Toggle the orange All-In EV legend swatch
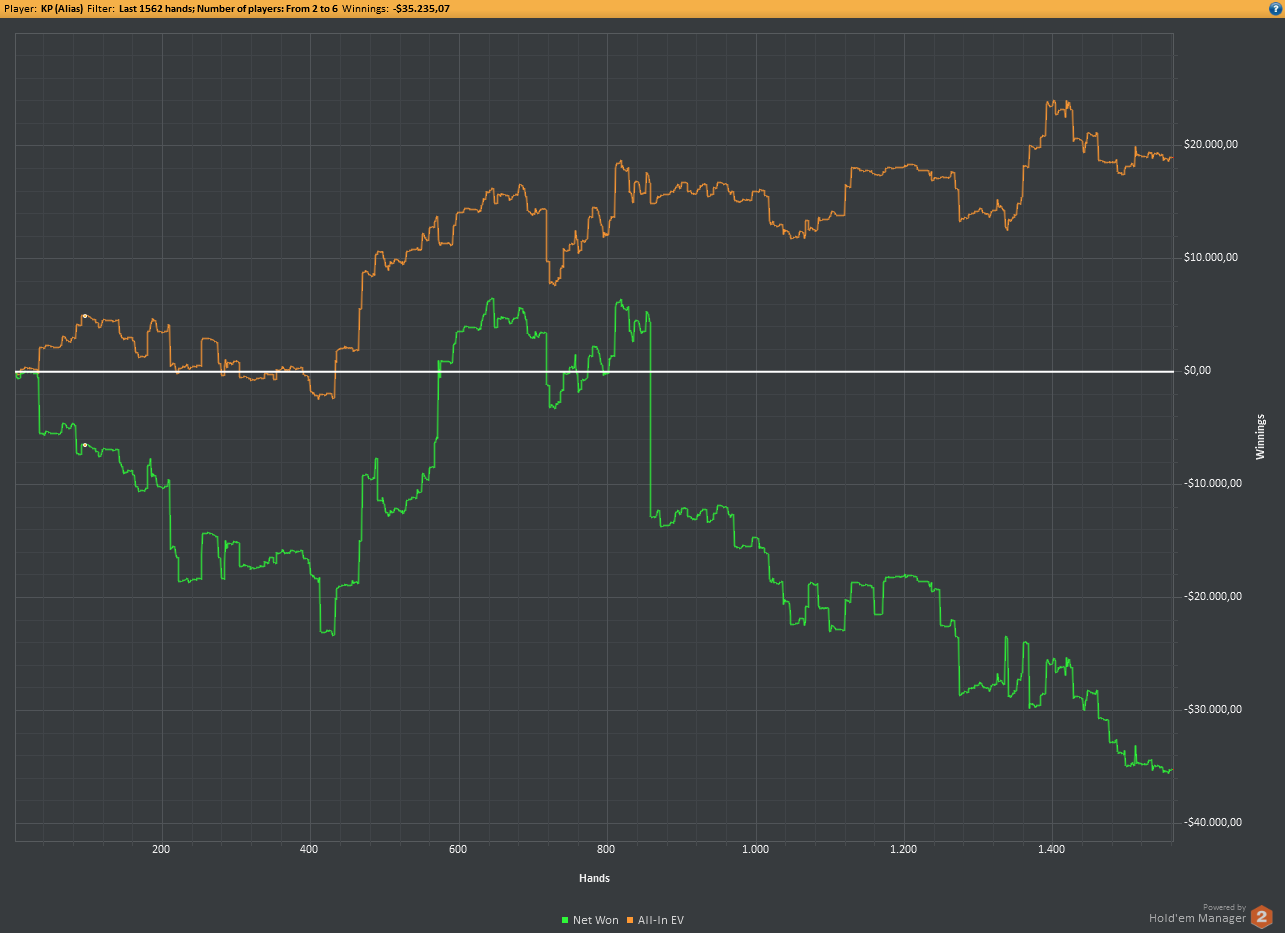1285x933 pixels. [x=630, y=920]
